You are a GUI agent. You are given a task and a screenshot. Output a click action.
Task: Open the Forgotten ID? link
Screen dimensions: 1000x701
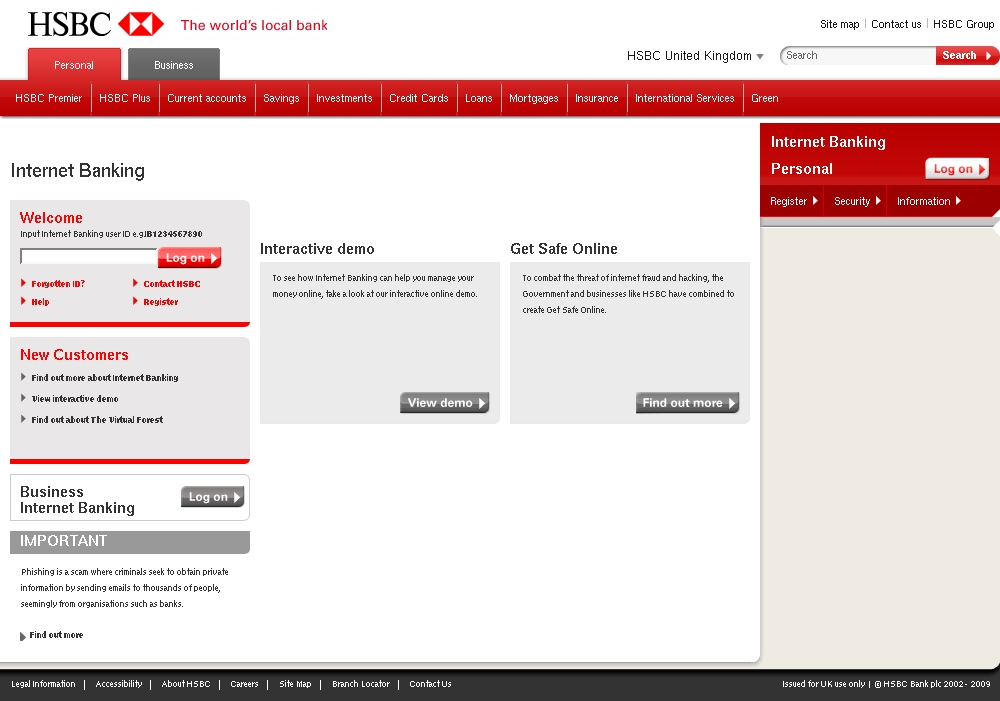coord(58,284)
